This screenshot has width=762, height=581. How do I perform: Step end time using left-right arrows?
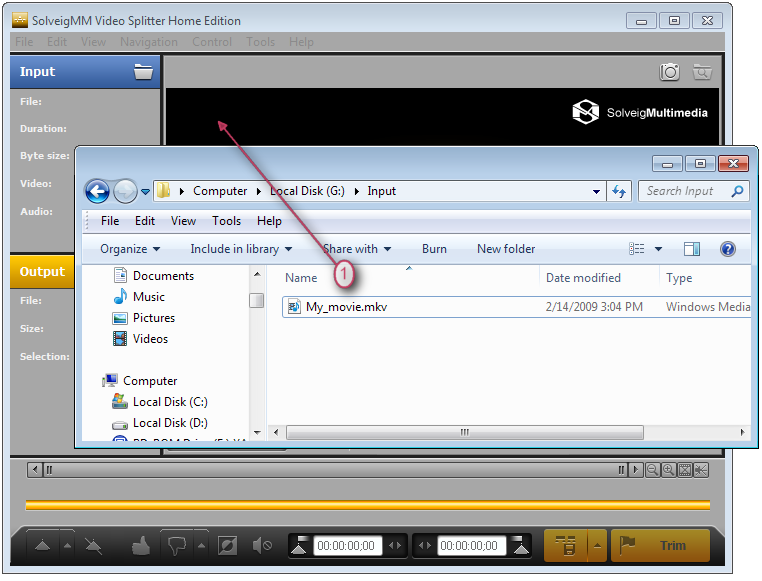425,546
